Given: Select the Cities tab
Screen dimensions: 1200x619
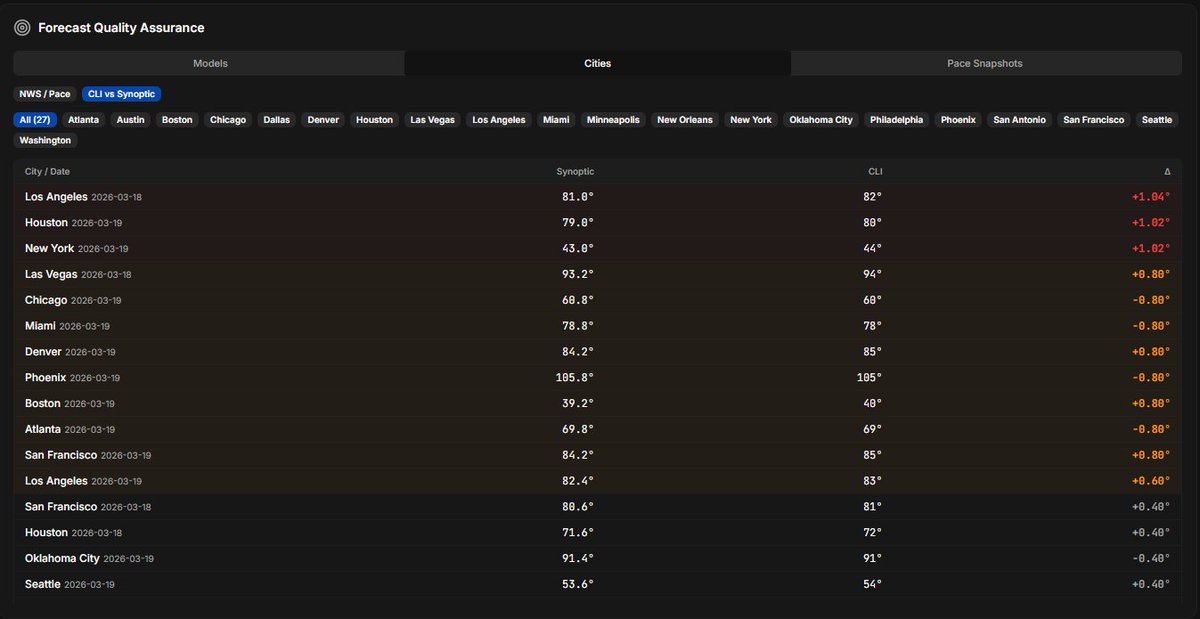Looking at the screenshot, I should tap(597, 62).
